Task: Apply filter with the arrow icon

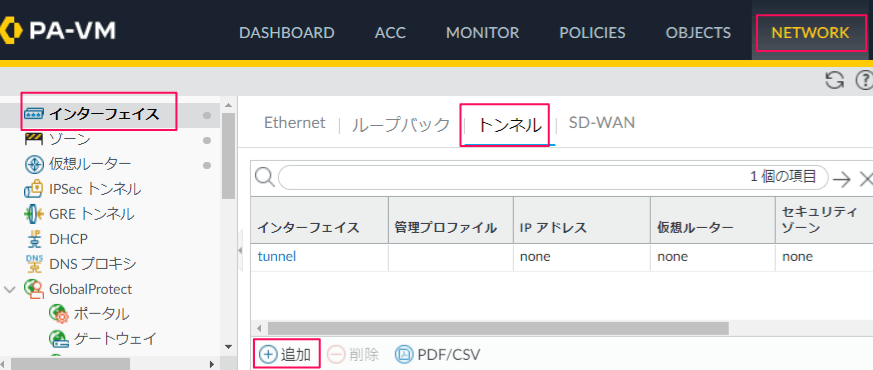Action: click(842, 179)
